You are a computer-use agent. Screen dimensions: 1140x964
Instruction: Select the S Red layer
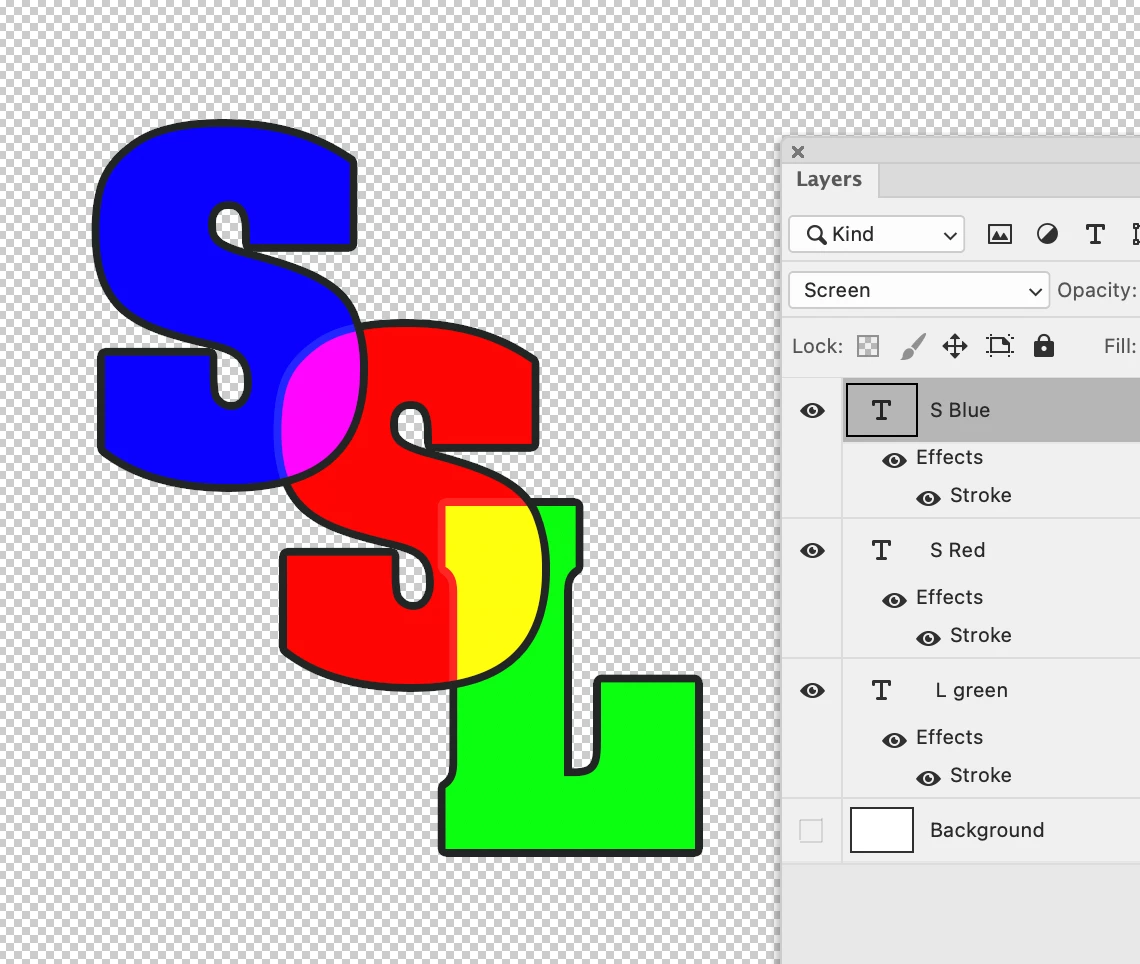[958, 550]
